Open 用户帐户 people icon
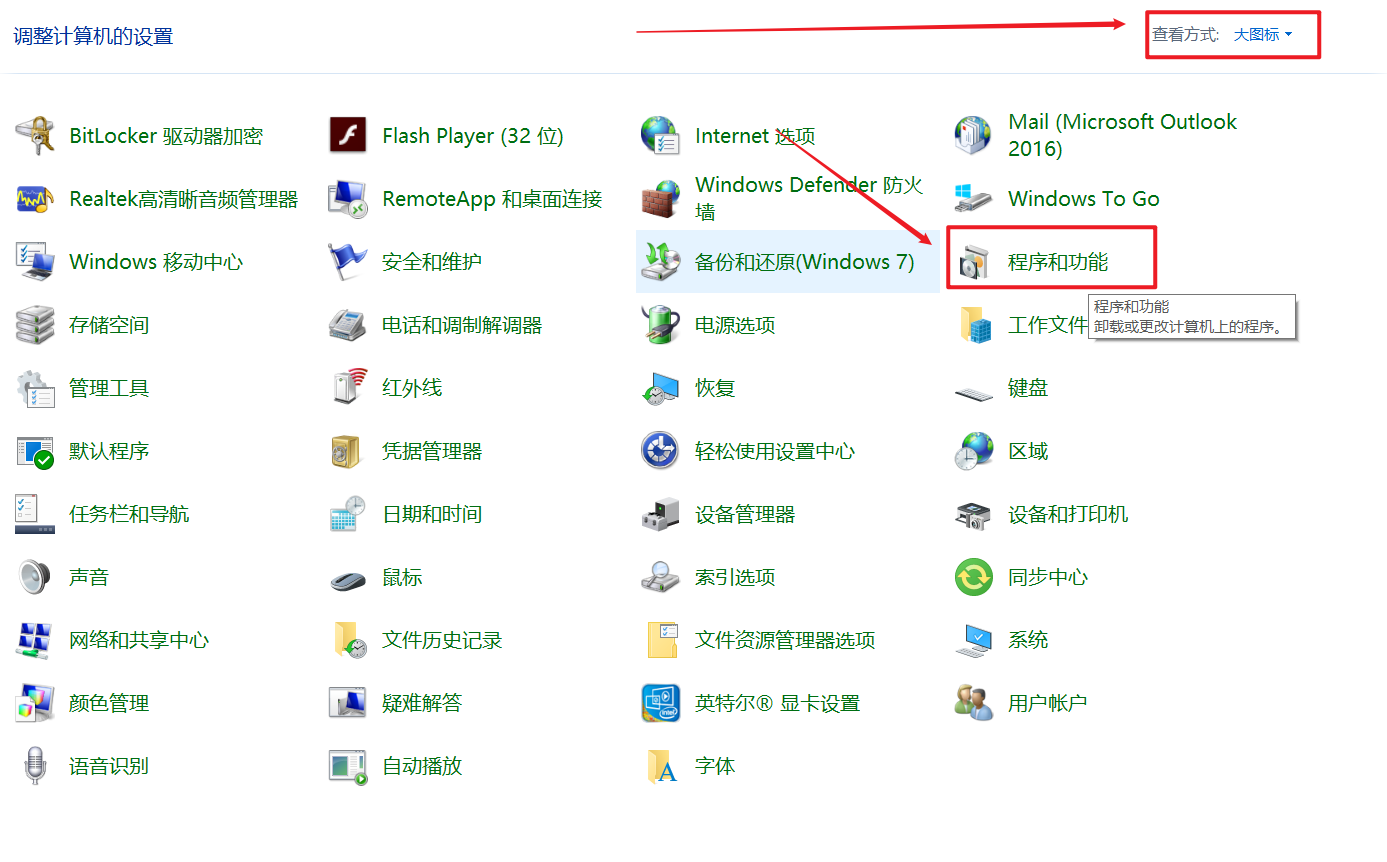The image size is (1387, 862). [973, 703]
